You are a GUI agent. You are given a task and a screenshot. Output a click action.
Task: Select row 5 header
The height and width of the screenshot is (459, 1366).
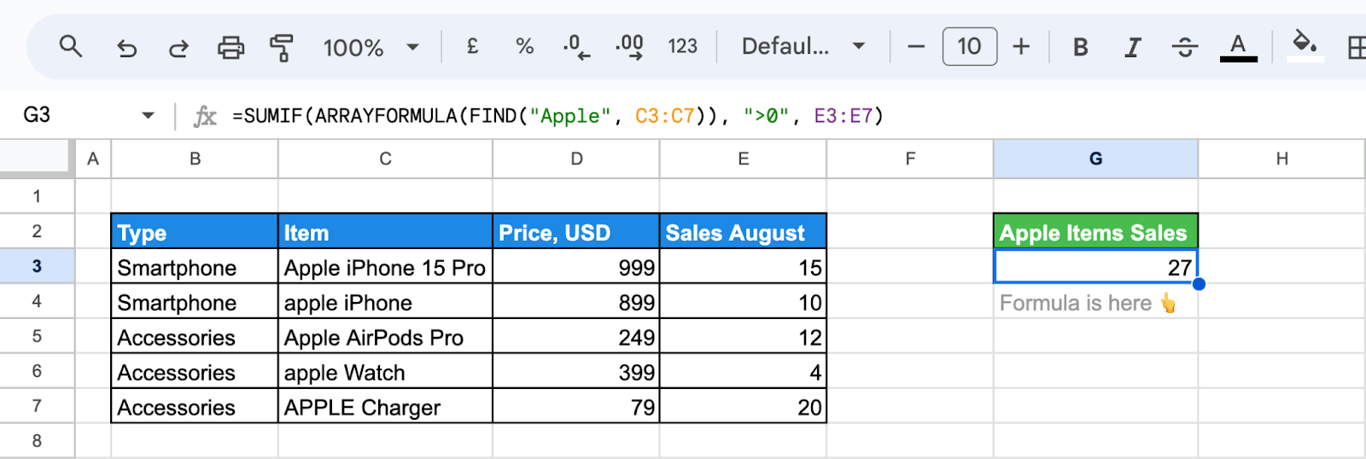[x=37, y=336]
